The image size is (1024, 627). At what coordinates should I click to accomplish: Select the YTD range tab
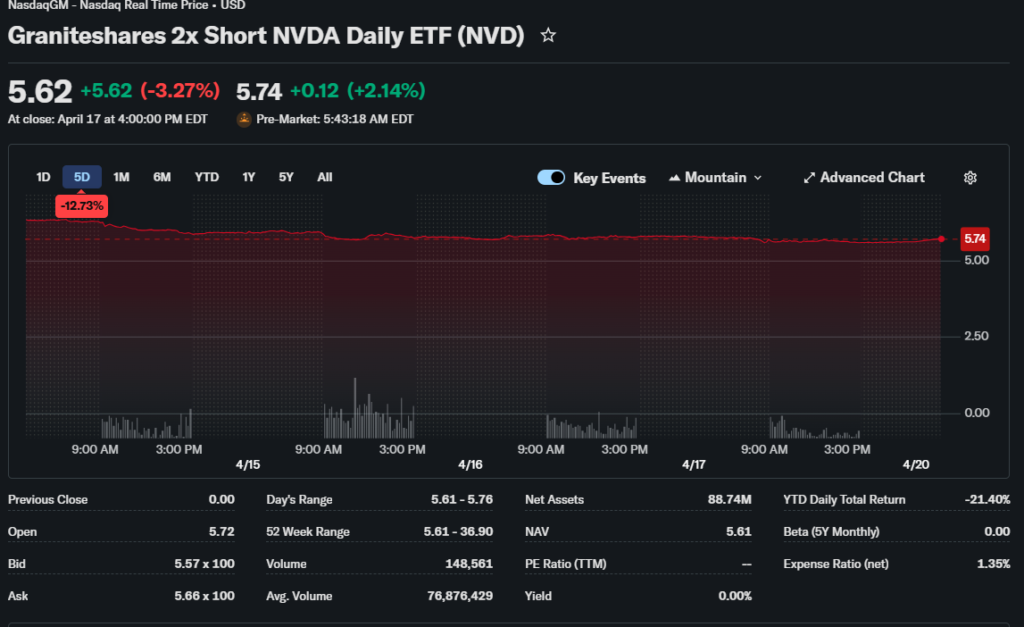click(206, 178)
